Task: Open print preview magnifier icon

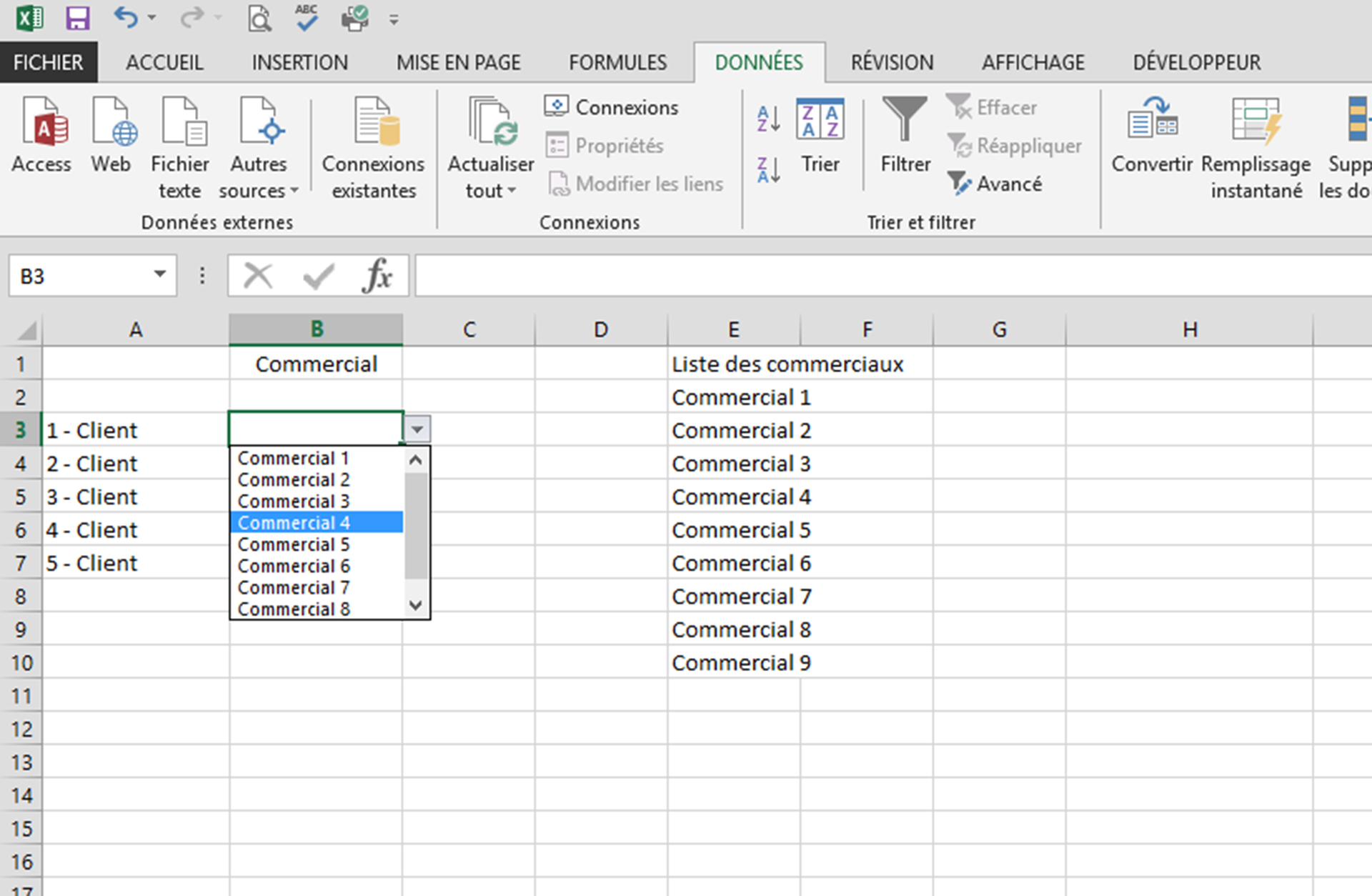Action: tap(259, 19)
